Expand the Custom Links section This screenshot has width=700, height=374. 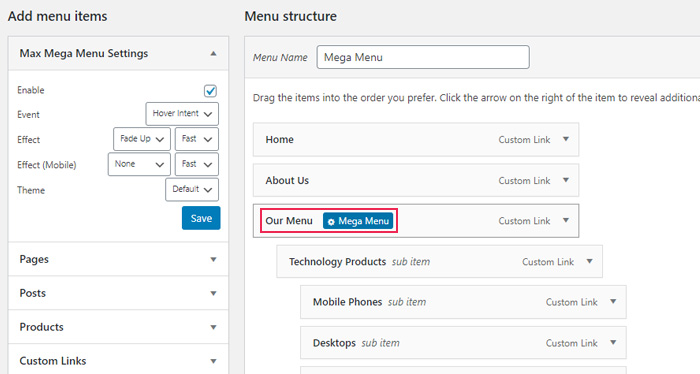click(x=118, y=361)
